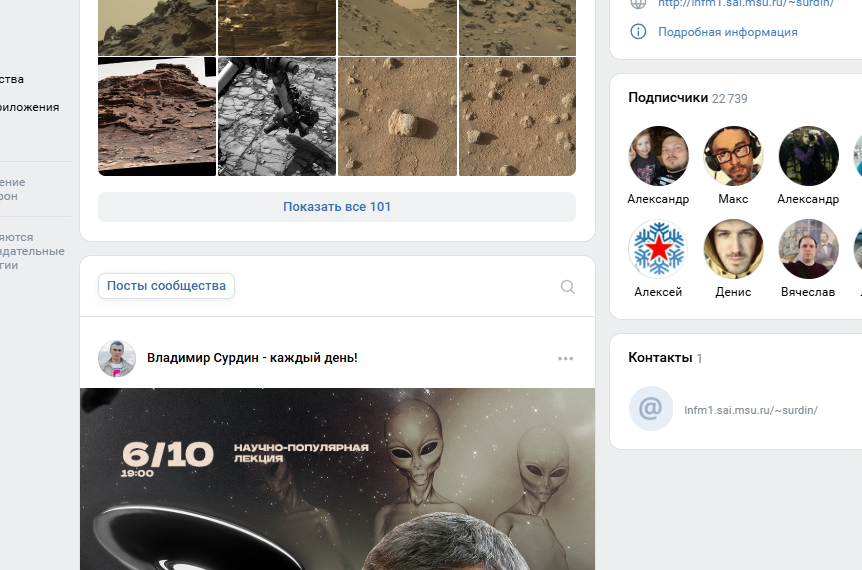This screenshot has width=862, height=570.
Task: Open the infm1.sai.msu.ru/~surdin website link
Action: [746, 3]
